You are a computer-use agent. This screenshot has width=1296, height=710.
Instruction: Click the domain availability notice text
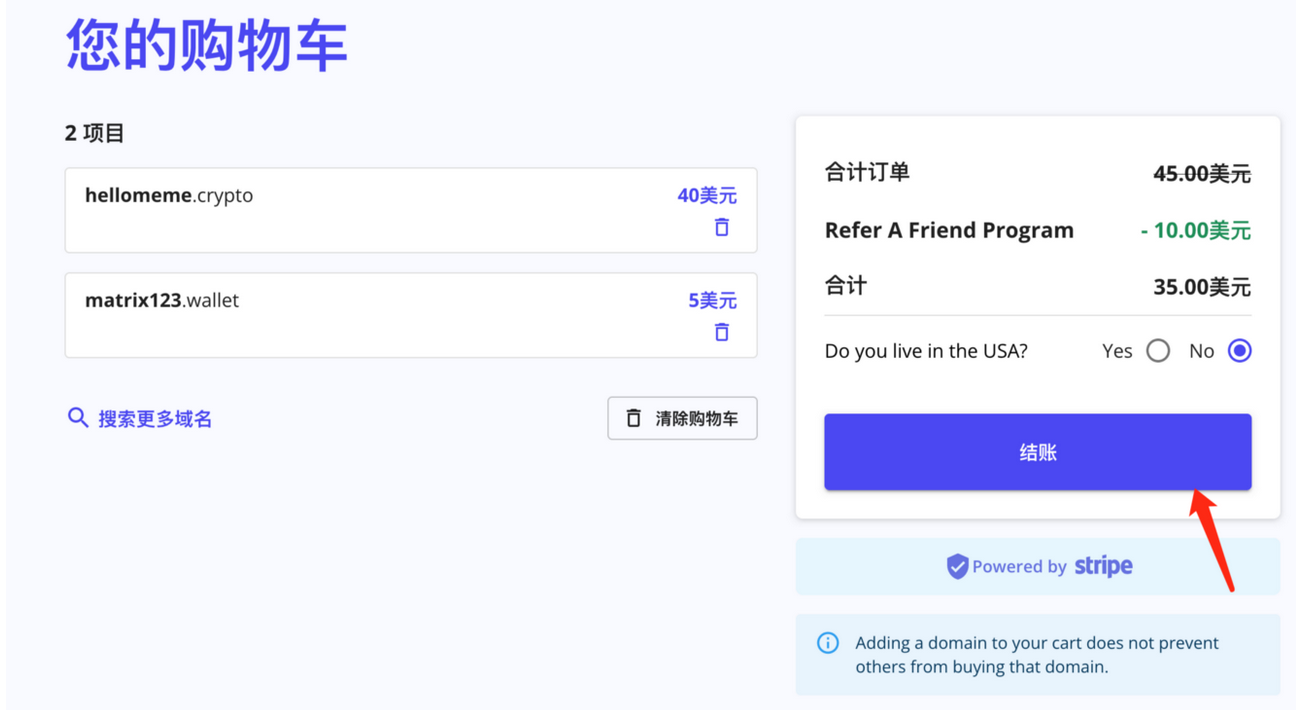[x=1037, y=655]
